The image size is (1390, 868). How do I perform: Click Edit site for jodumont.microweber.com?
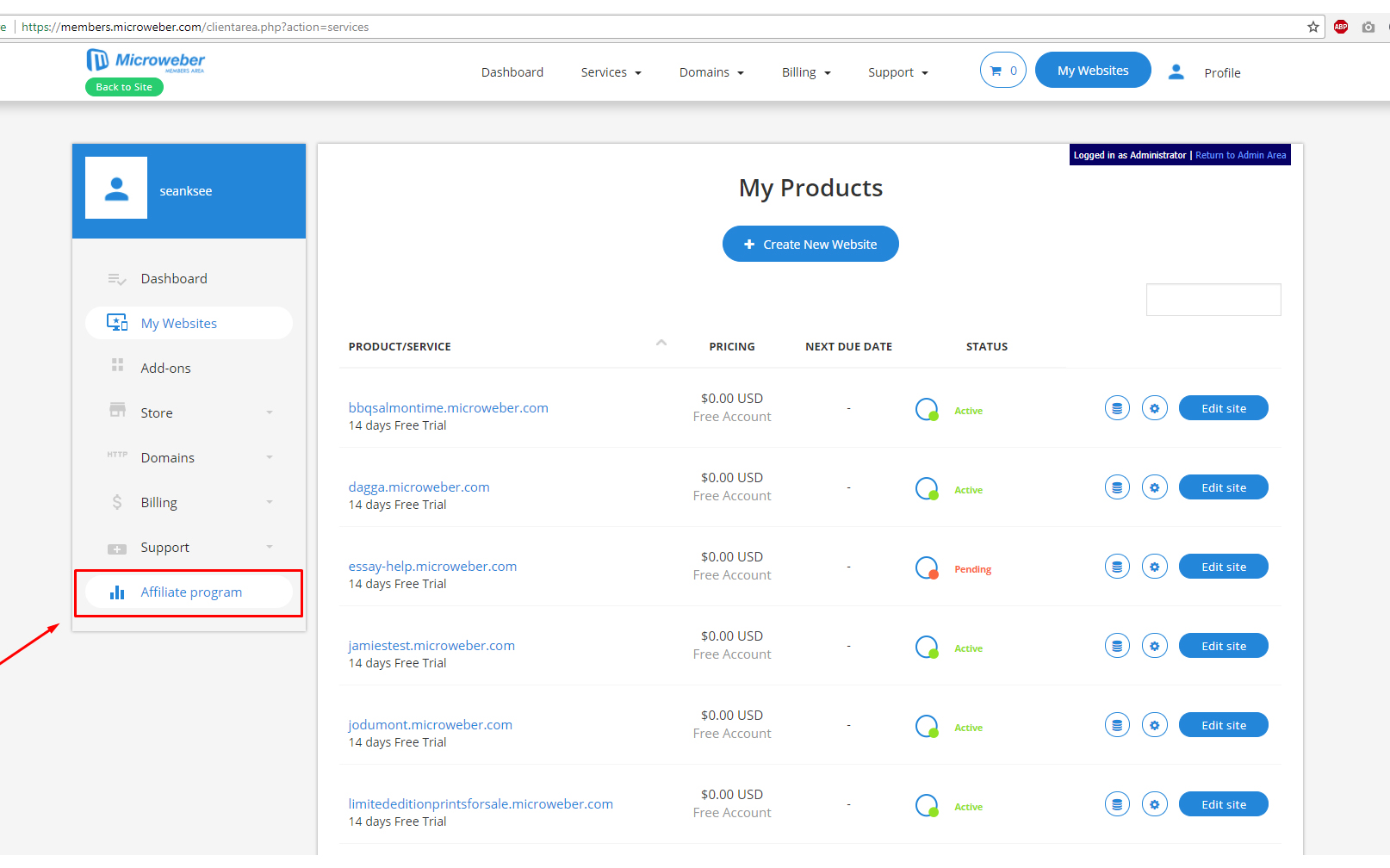coord(1223,725)
